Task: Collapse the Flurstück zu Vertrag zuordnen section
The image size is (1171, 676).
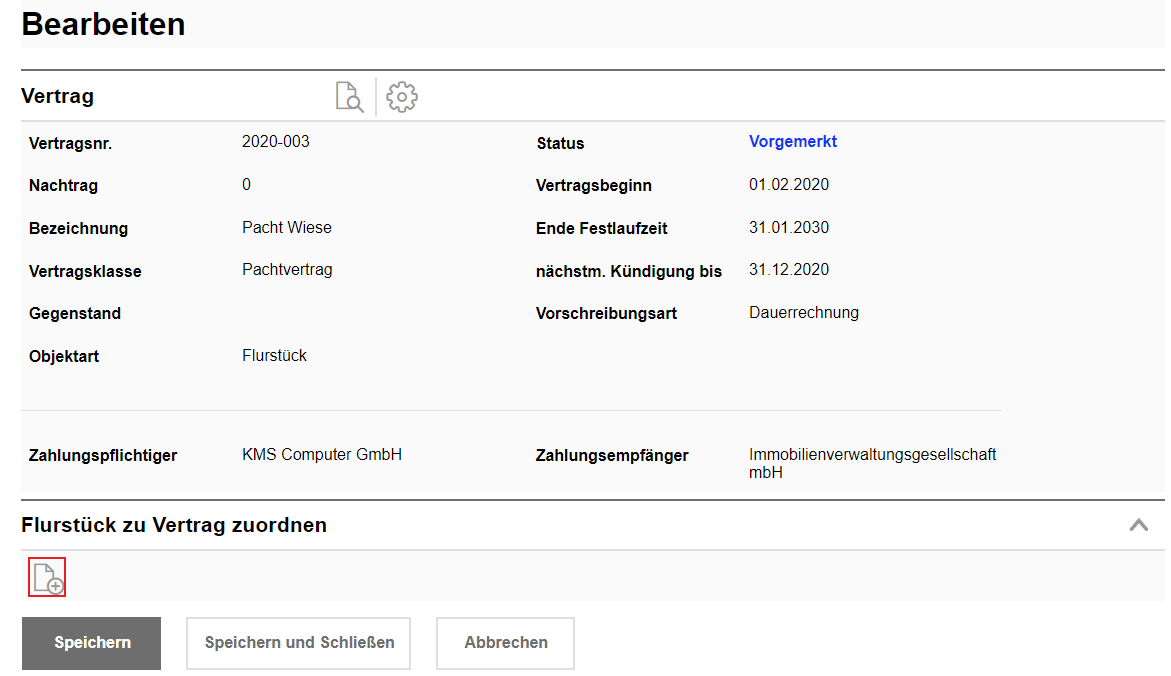Action: pyautogui.click(x=1138, y=525)
